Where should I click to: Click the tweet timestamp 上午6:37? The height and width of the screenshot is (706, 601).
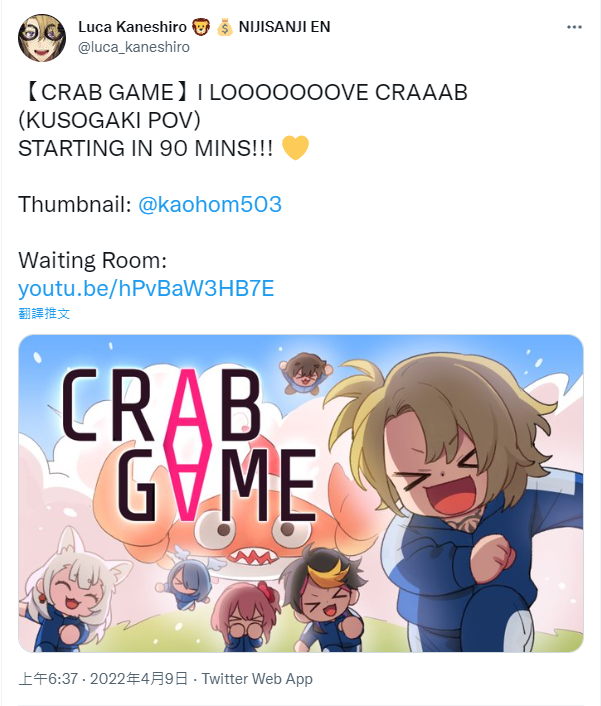click(48, 679)
